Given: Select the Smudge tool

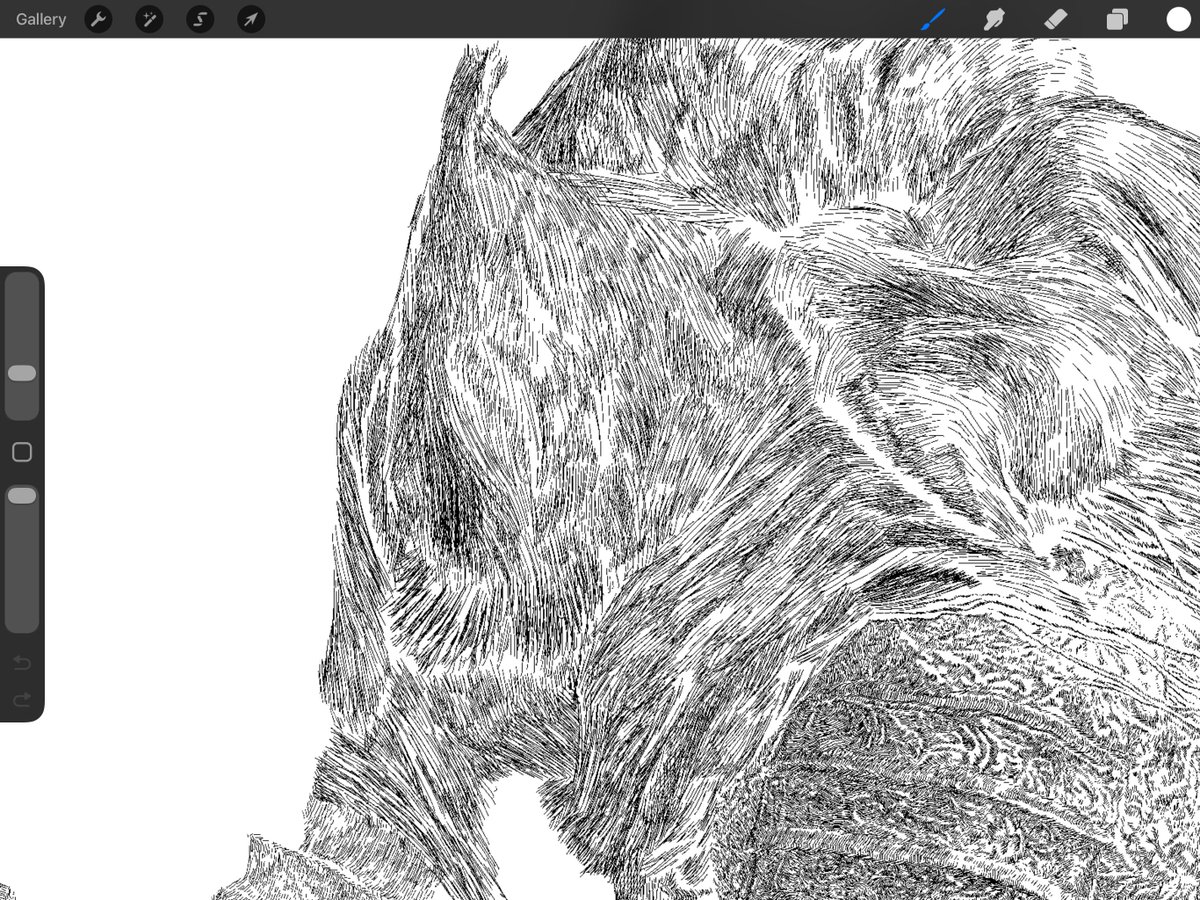Looking at the screenshot, I should (x=994, y=19).
